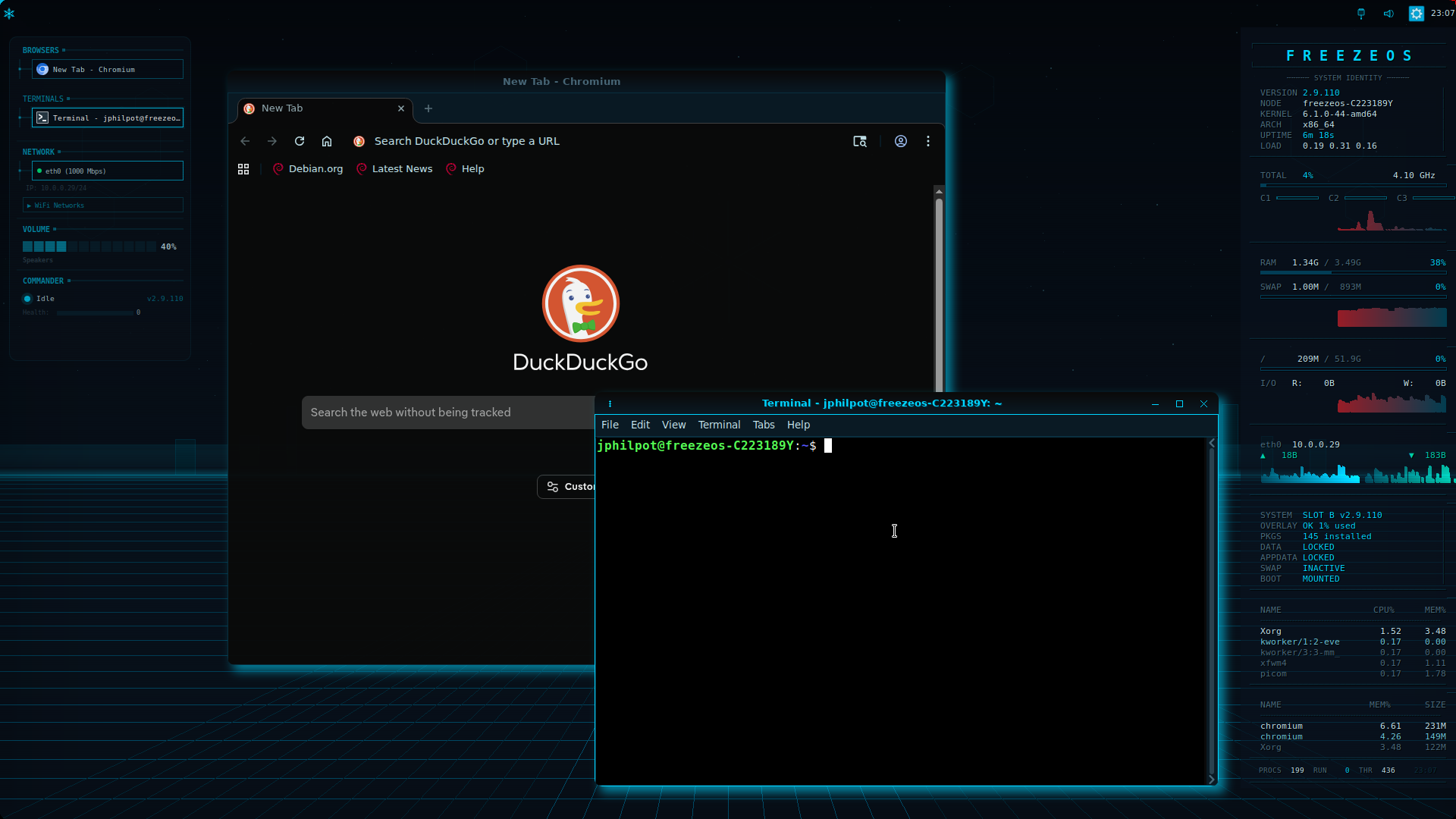Click the Xorg row in CPU process list
1456x819 pixels.
coord(1353,631)
